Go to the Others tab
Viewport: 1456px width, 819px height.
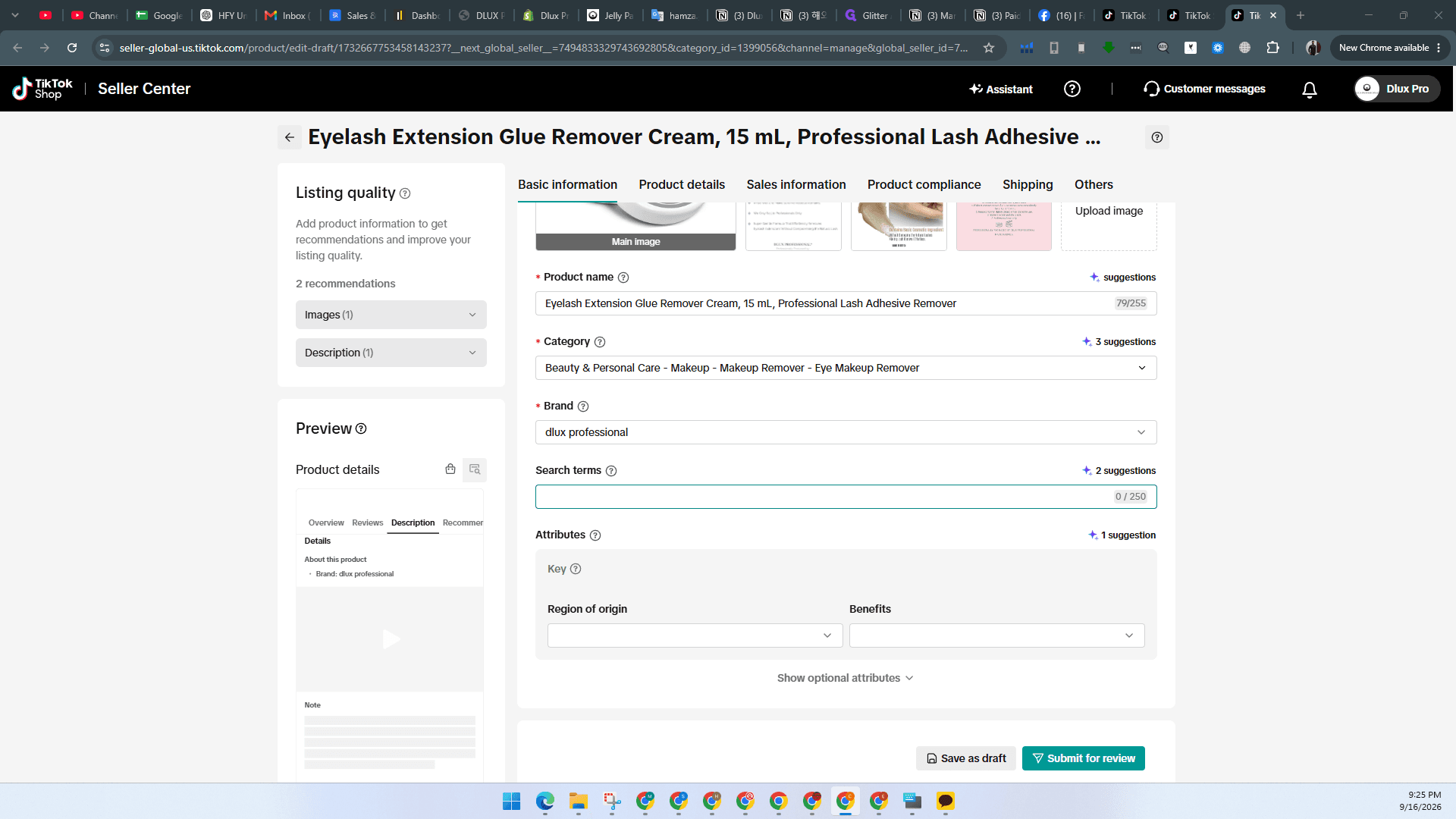tap(1094, 184)
